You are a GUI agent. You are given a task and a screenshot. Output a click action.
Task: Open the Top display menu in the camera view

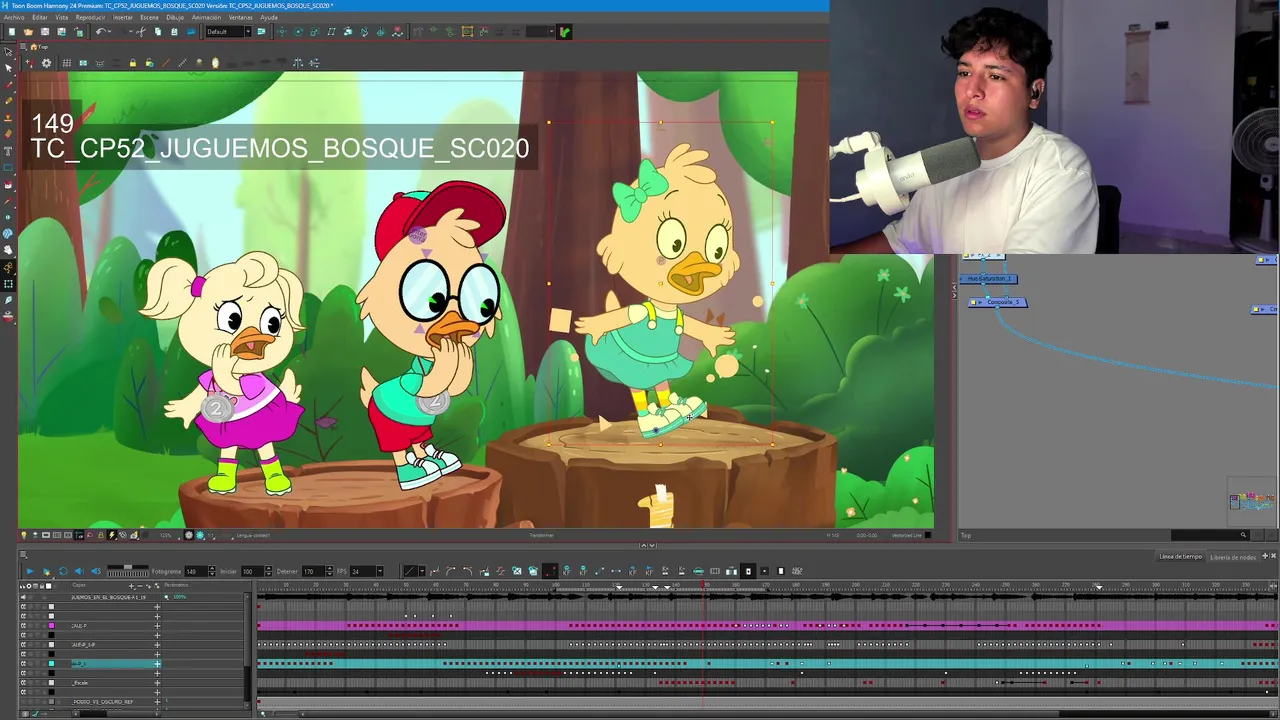[x=40, y=47]
